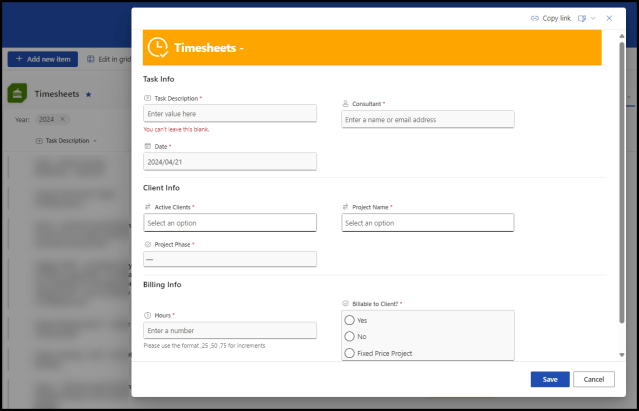Select No for Billable to Client
The width and height of the screenshot is (639, 411).
tap(350, 336)
